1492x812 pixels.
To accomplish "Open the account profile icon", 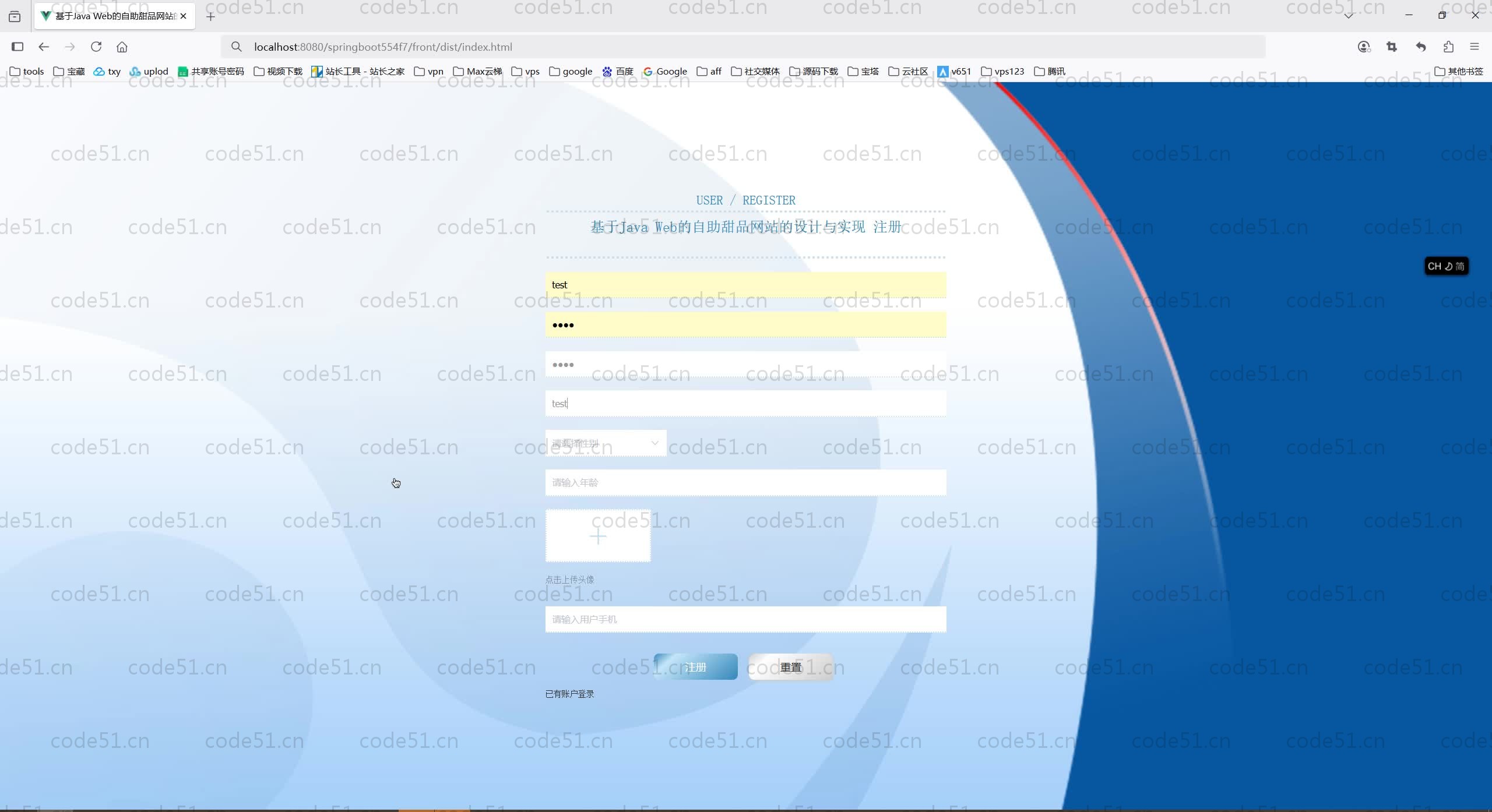I will point(1363,47).
